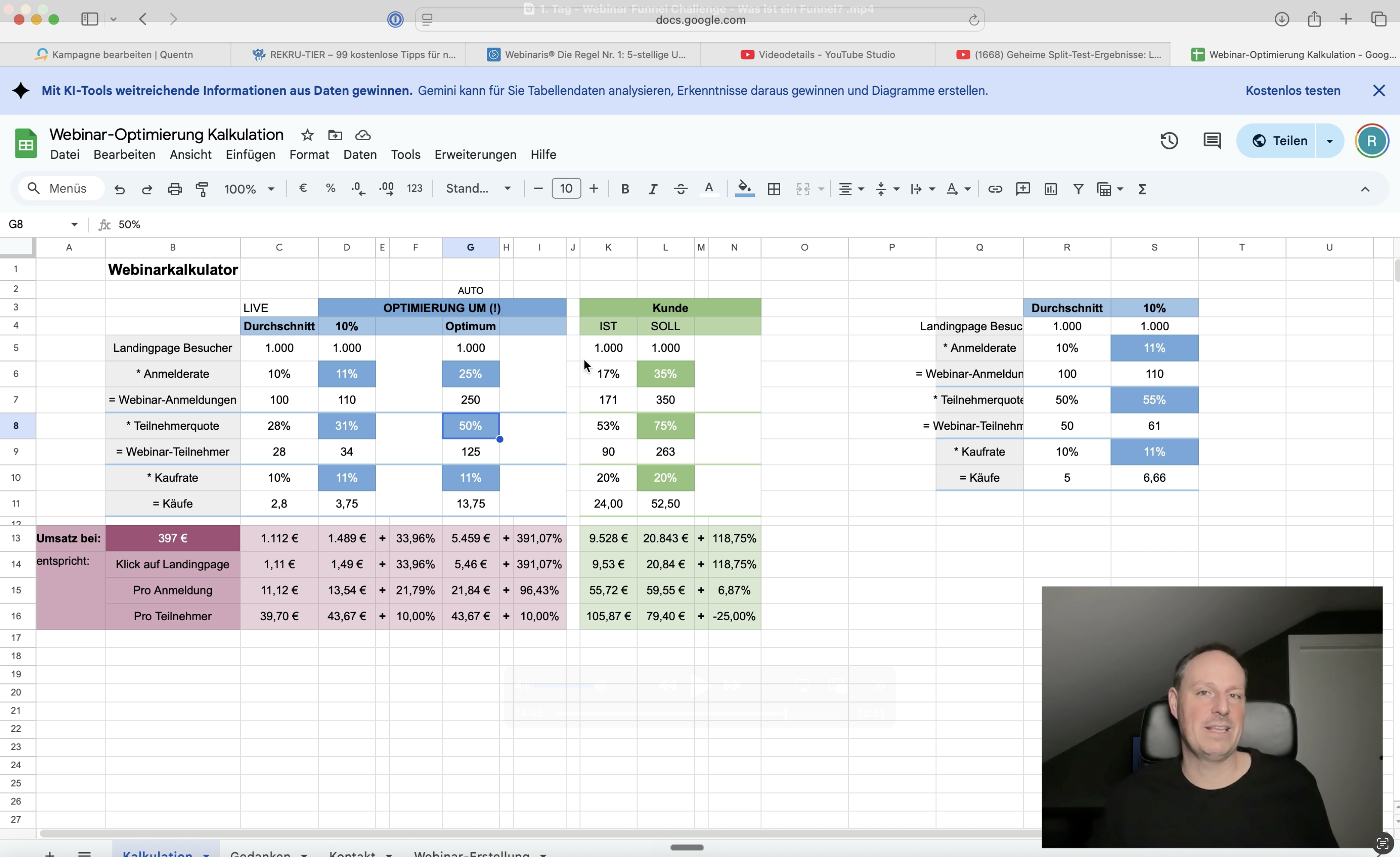This screenshot has width=1400, height=857.
Task: Toggle italic formatting
Action: pyautogui.click(x=653, y=189)
